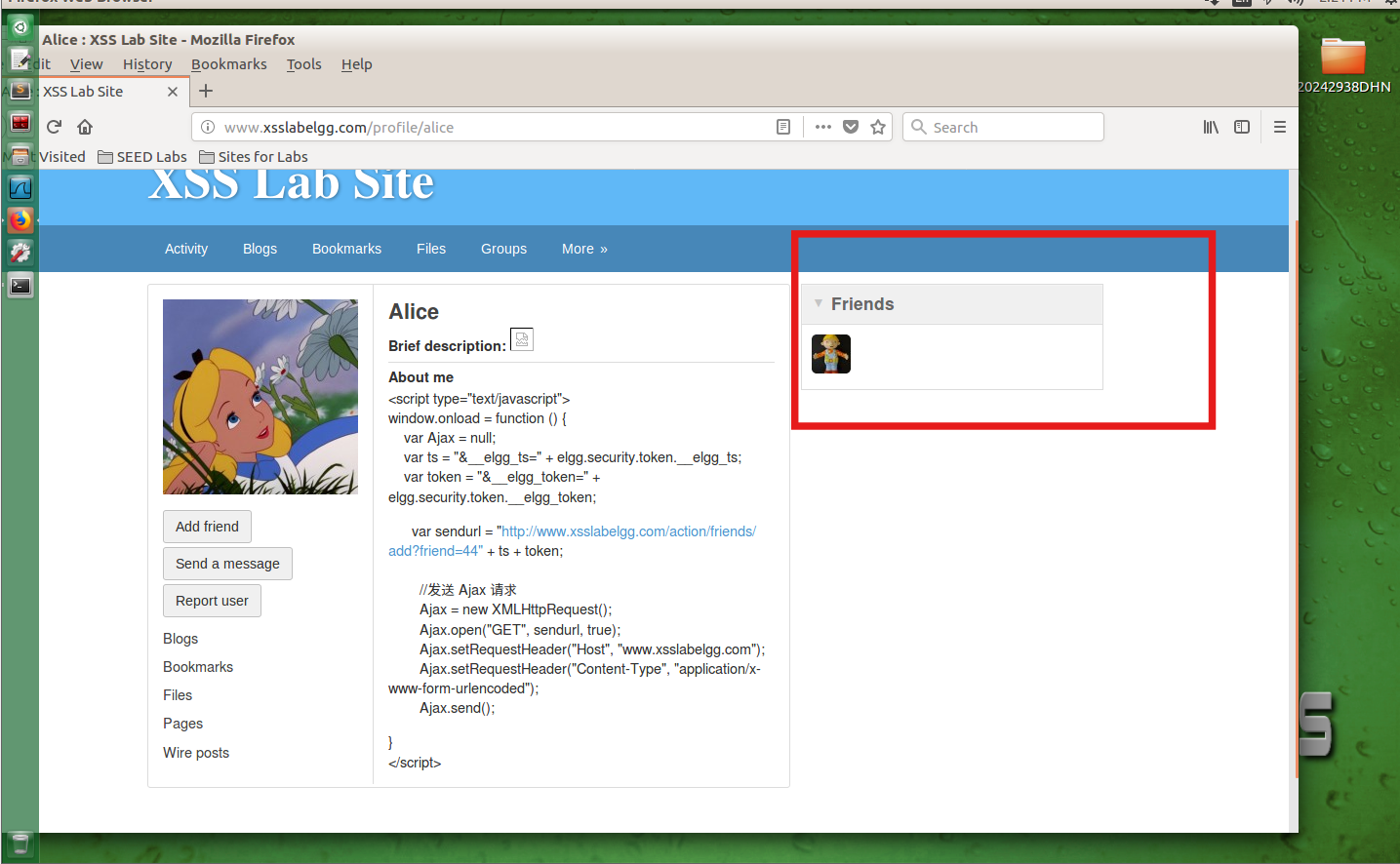Select the XSS Lab Site tab
Image resolution: width=1400 pixels, height=864 pixels.
click(x=94, y=92)
